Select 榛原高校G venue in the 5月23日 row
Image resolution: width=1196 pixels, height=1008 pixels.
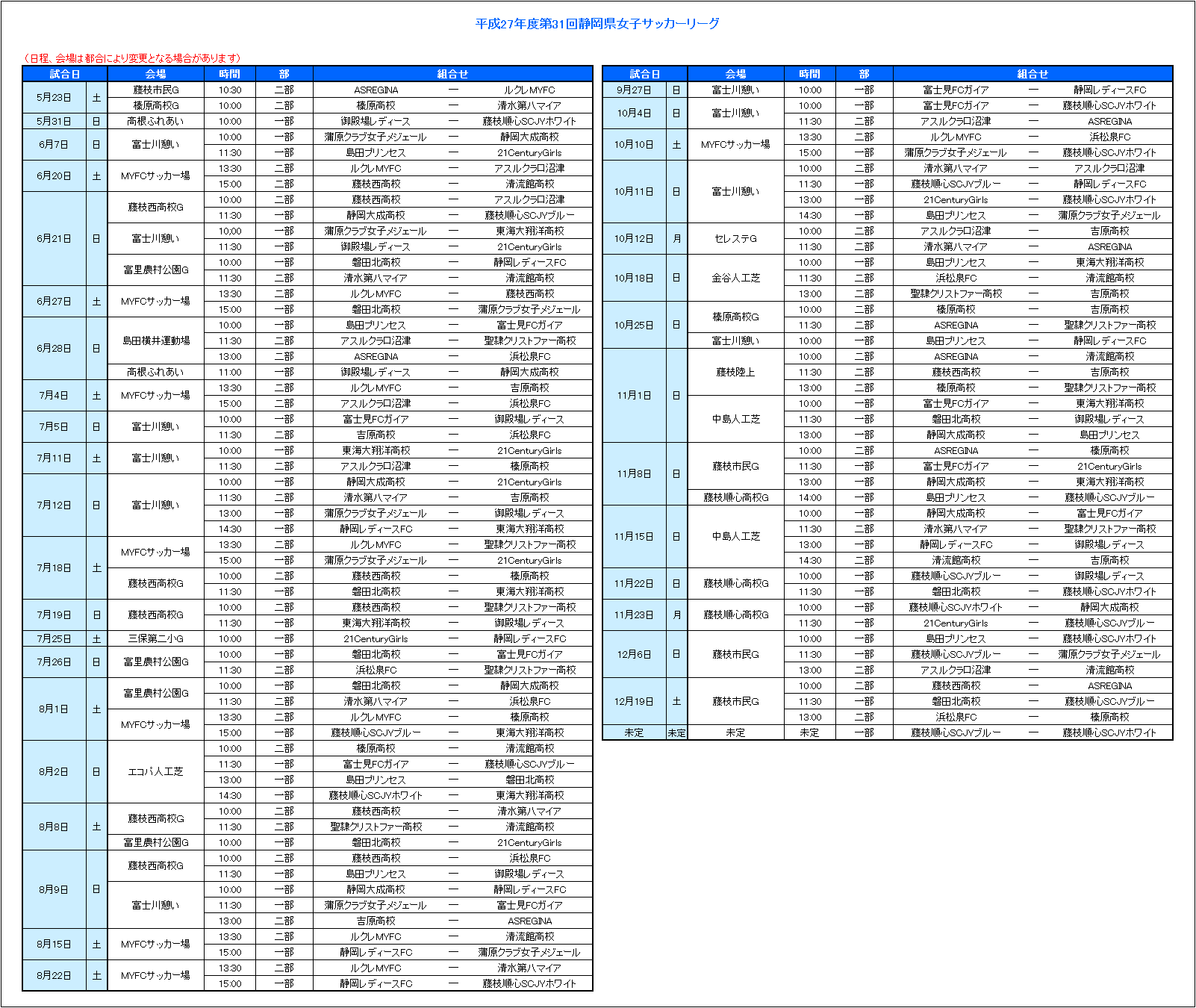pyautogui.click(x=156, y=105)
